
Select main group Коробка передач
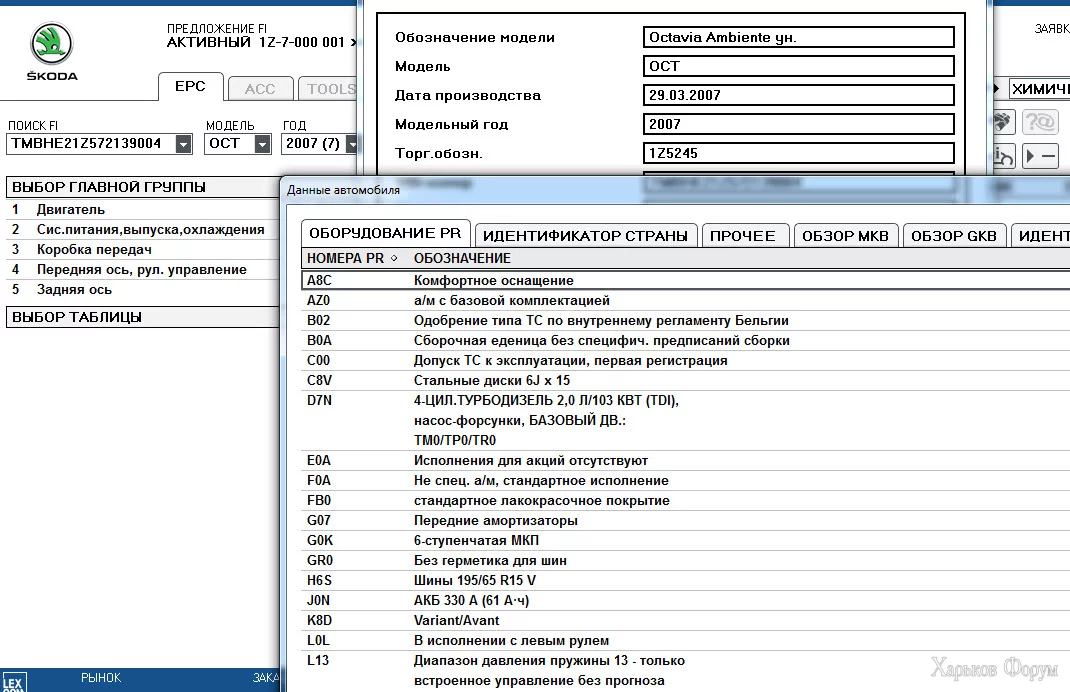(94, 250)
